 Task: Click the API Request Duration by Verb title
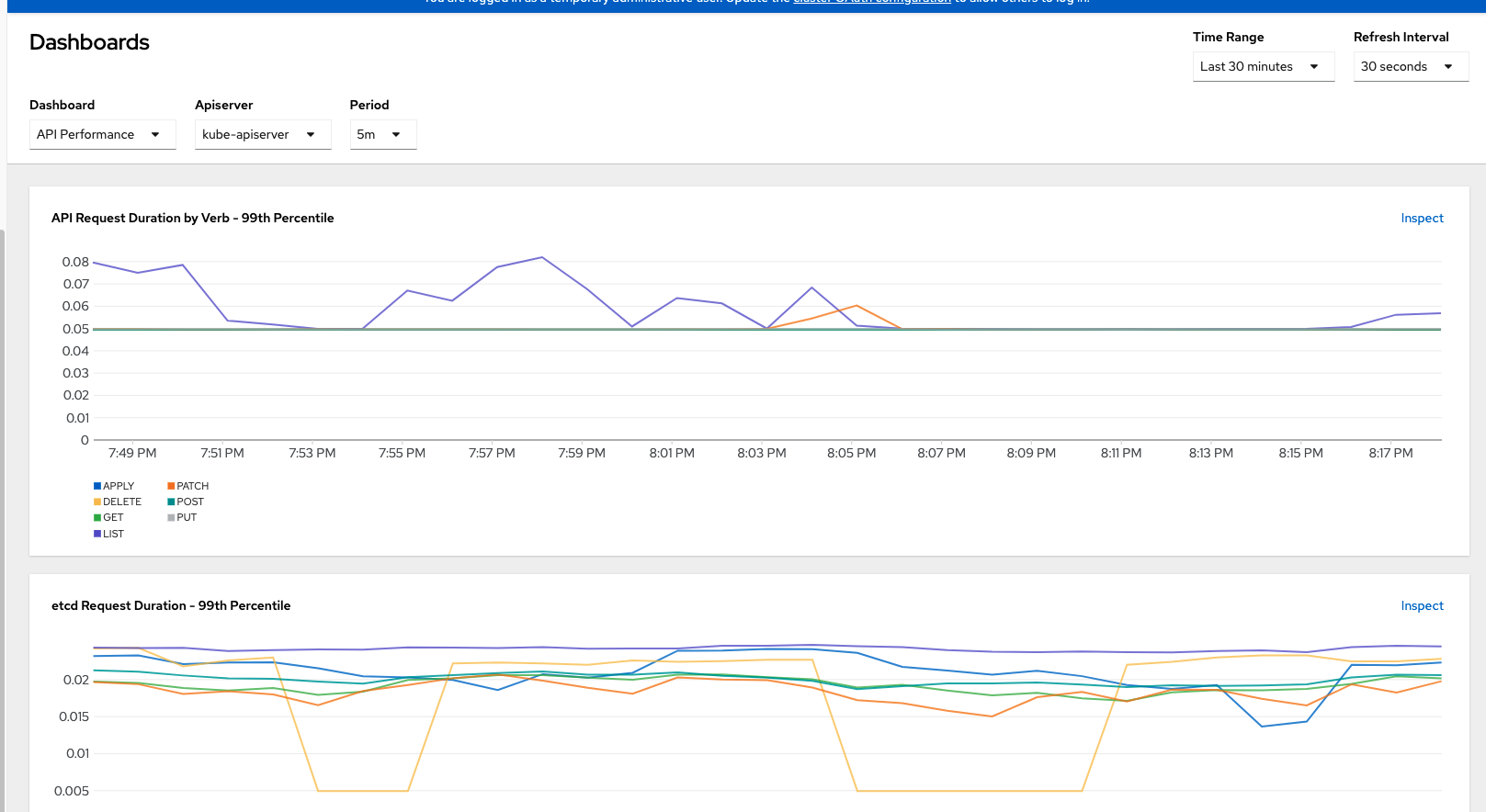[x=192, y=218]
